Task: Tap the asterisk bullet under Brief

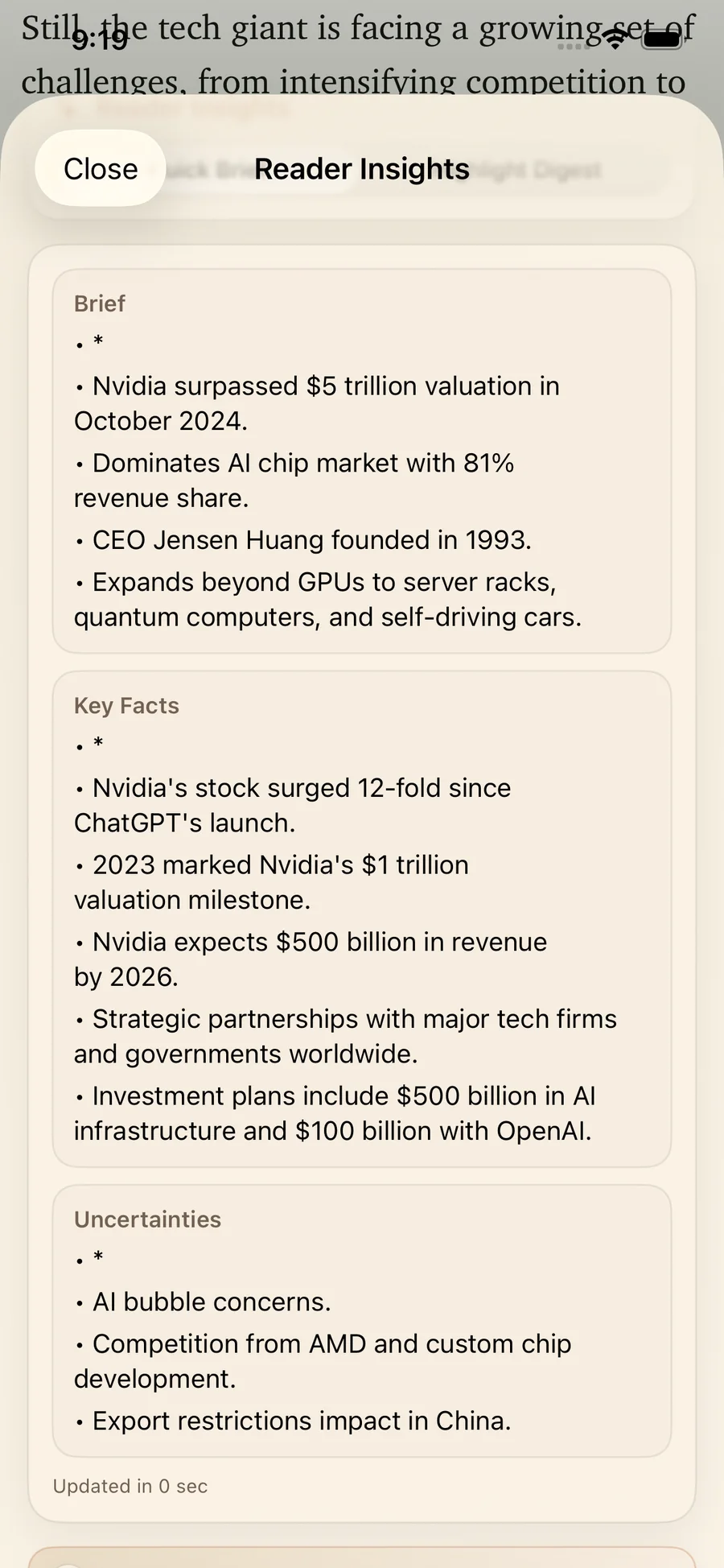Action: 87,344
